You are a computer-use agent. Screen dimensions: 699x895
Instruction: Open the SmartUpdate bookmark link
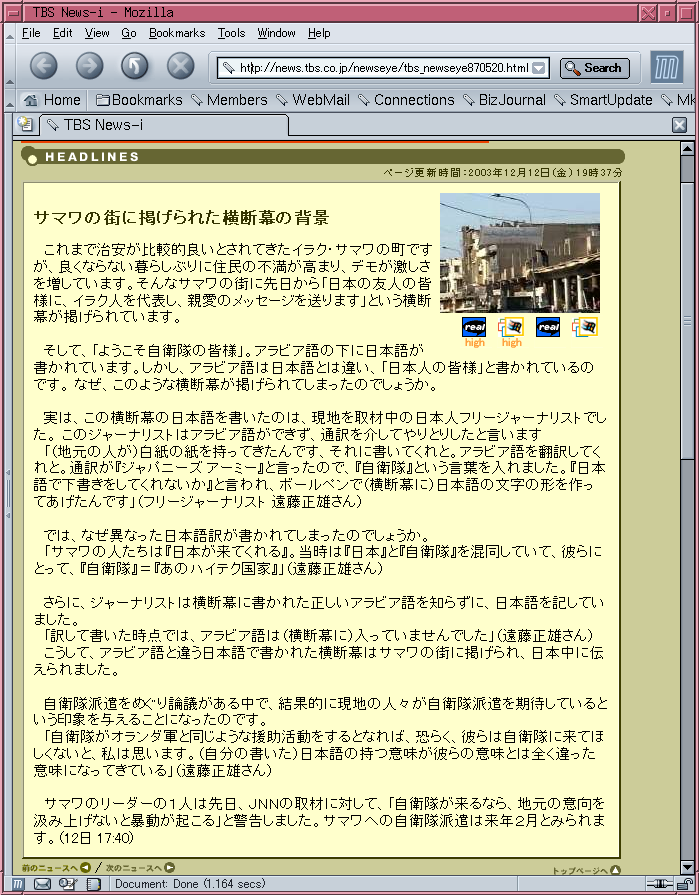(x=604, y=100)
